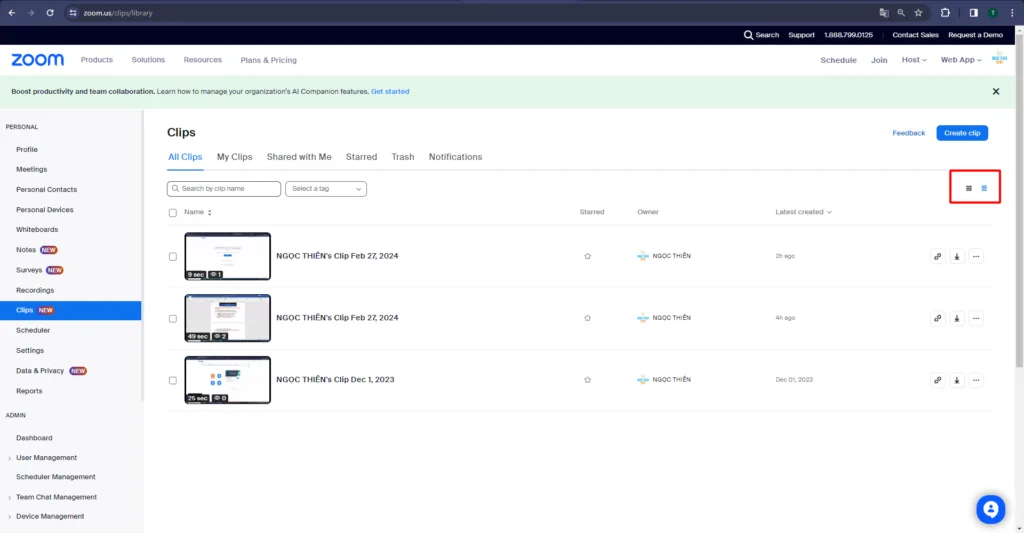Open more options for second clip
Screen dimensions: 1024x533
pos(976,318)
